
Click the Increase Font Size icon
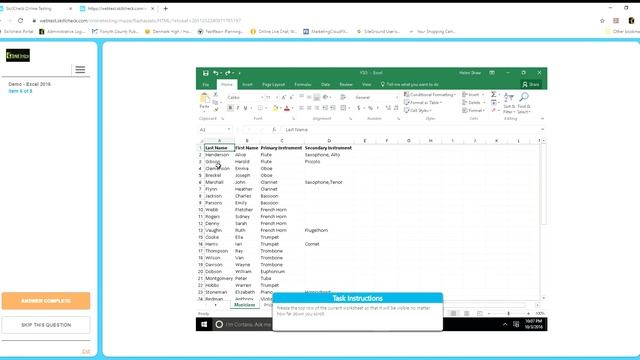coord(284,98)
